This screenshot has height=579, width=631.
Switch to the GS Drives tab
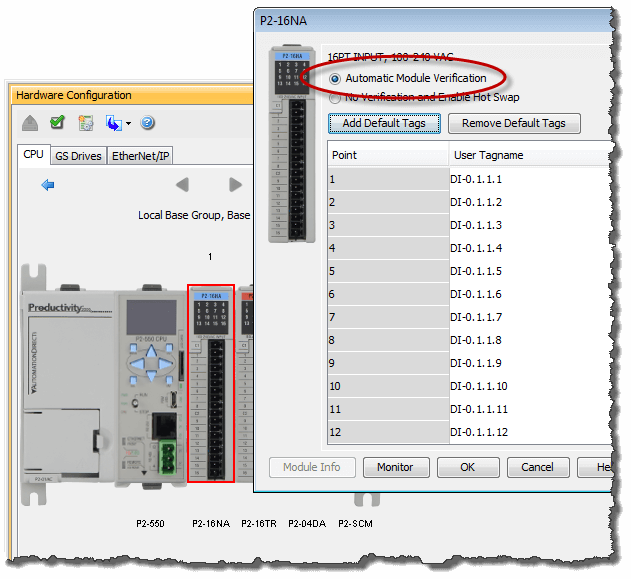78,156
